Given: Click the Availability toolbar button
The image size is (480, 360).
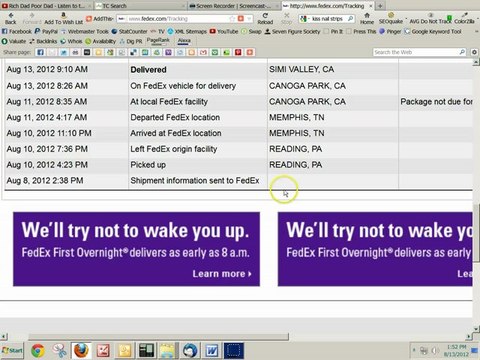Looking at the screenshot, I should [x=101, y=41].
